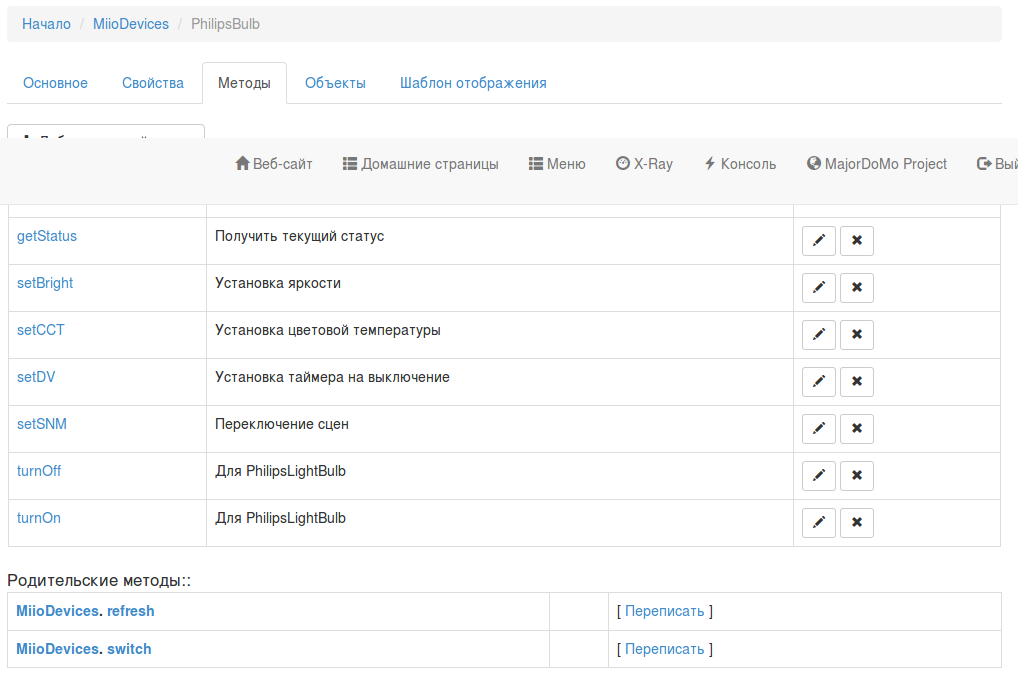Remove the turnOn method with X icon

click(857, 523)
